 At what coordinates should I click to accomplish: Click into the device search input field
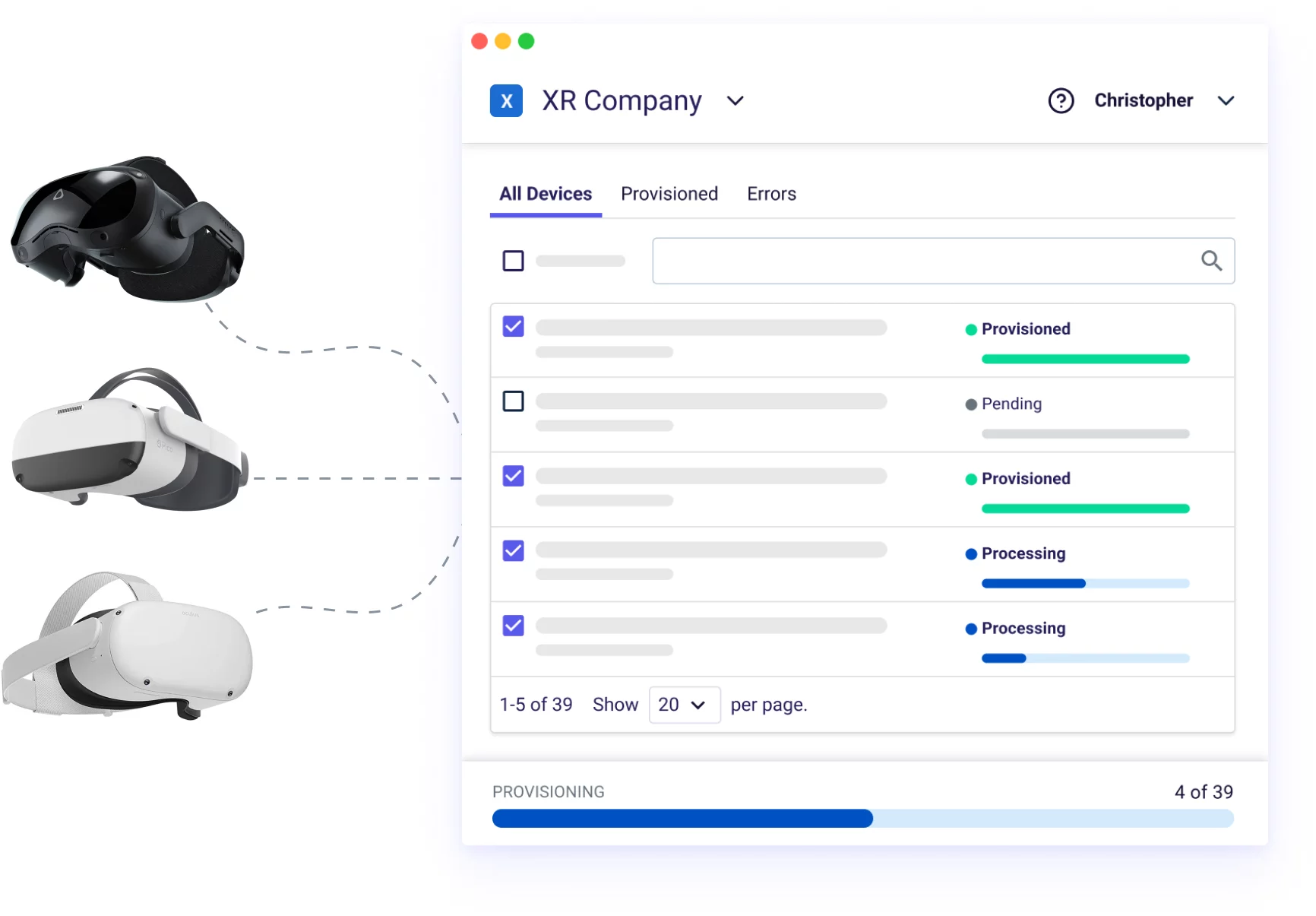[x=919, y=261]
